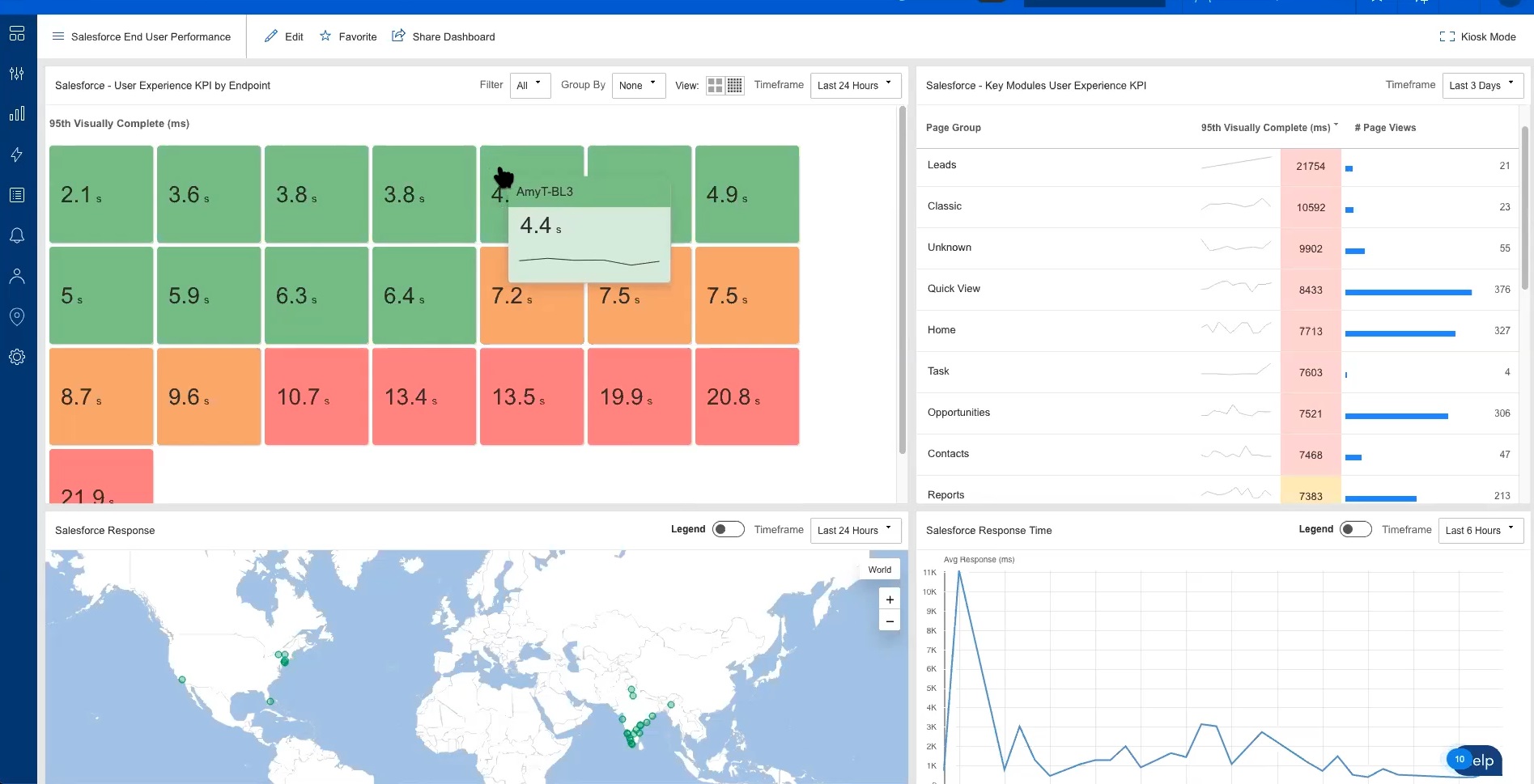The image size is (1534, 784).
Task: Select the Task page group row
Action: point(1217,372)
